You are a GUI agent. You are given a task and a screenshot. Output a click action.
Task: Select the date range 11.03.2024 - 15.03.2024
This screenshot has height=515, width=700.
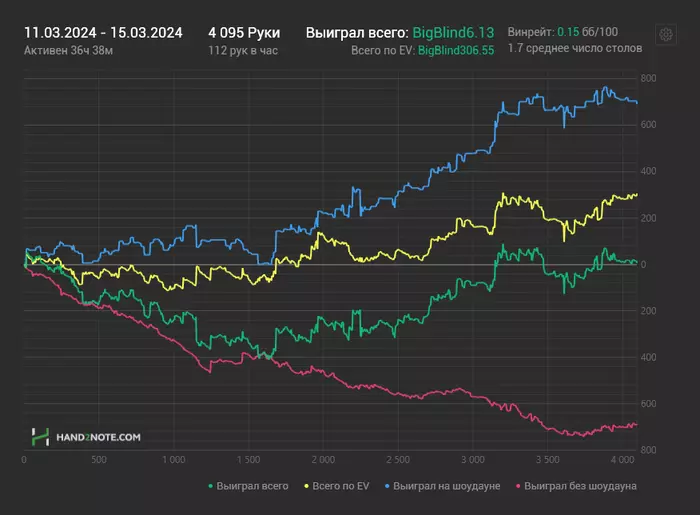point(103,32)
